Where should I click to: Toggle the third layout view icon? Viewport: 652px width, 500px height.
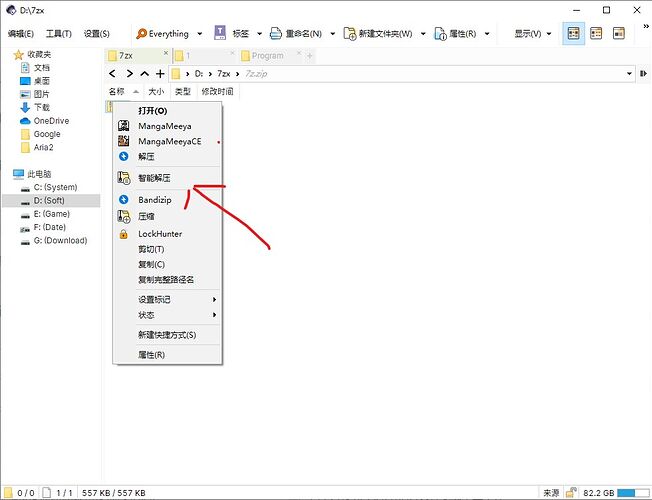pyautogui.click(x=619, y=33)
